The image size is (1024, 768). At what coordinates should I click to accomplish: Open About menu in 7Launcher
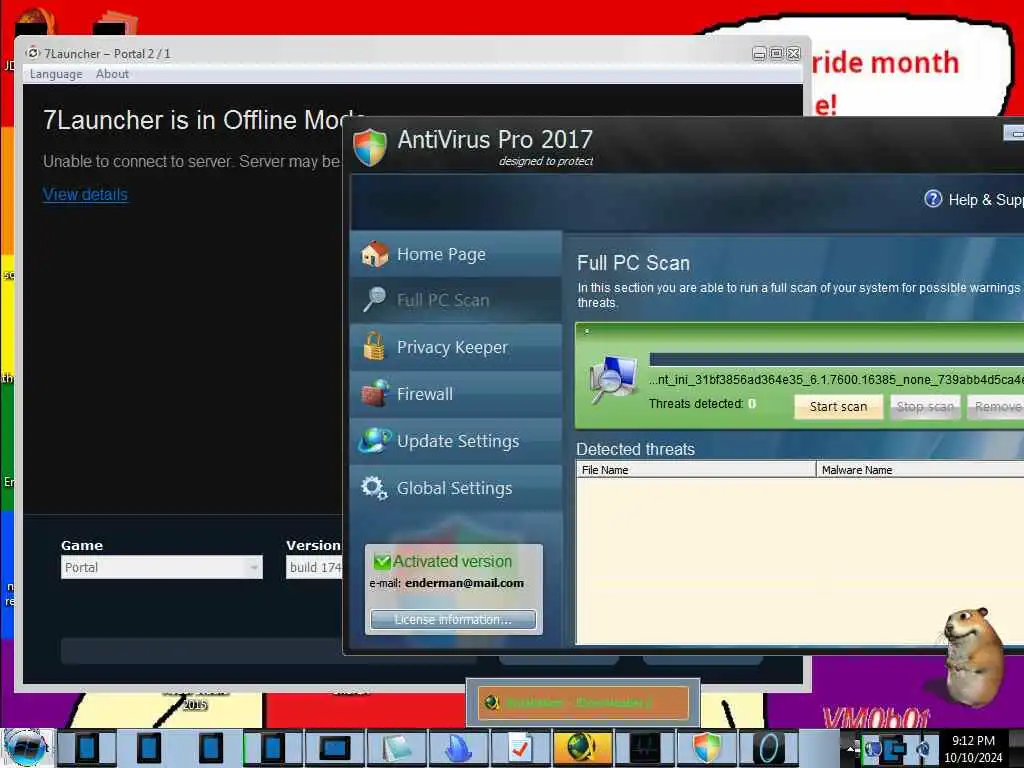(112, 74)
